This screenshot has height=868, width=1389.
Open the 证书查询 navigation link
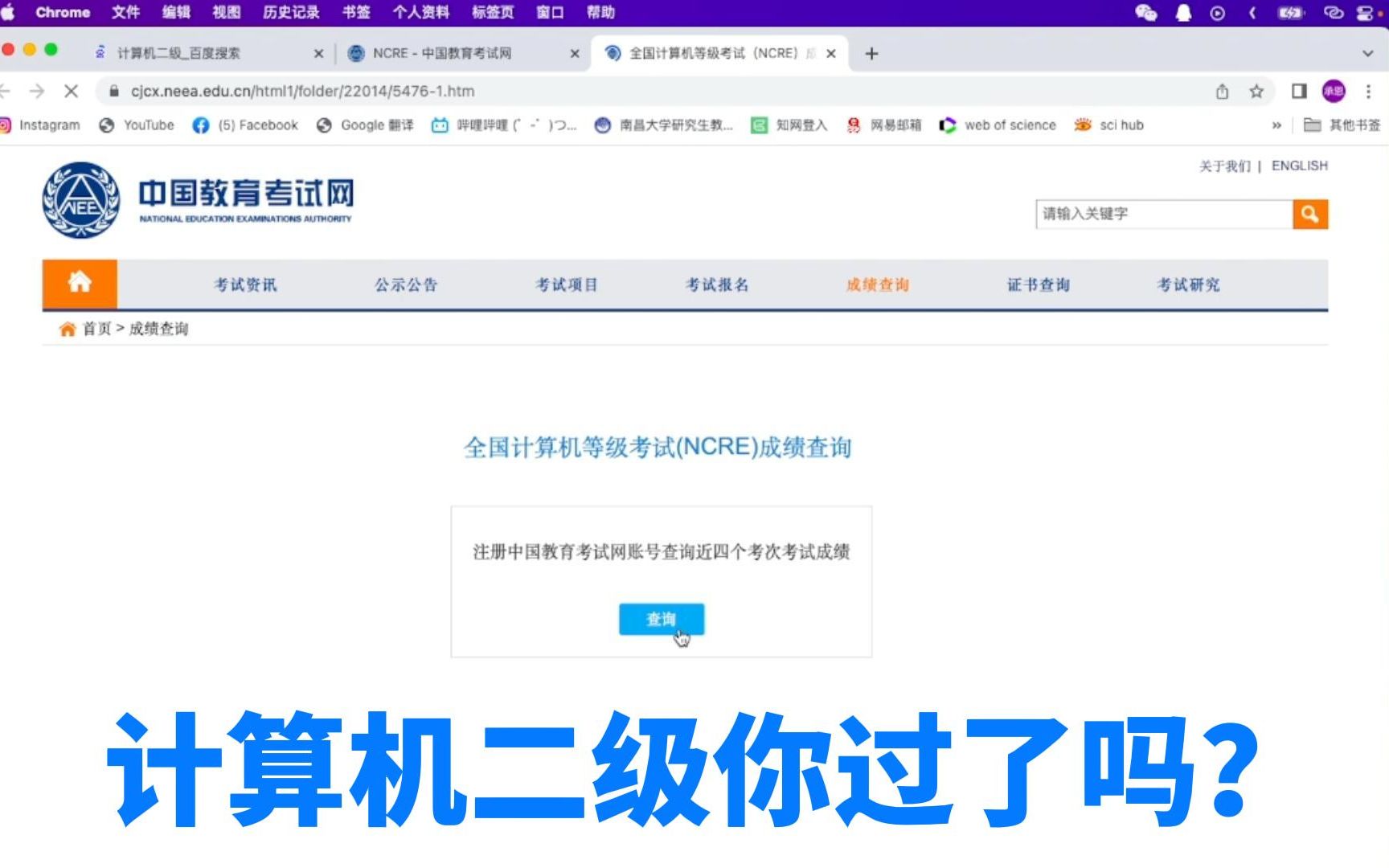(x=1038, y=284)
